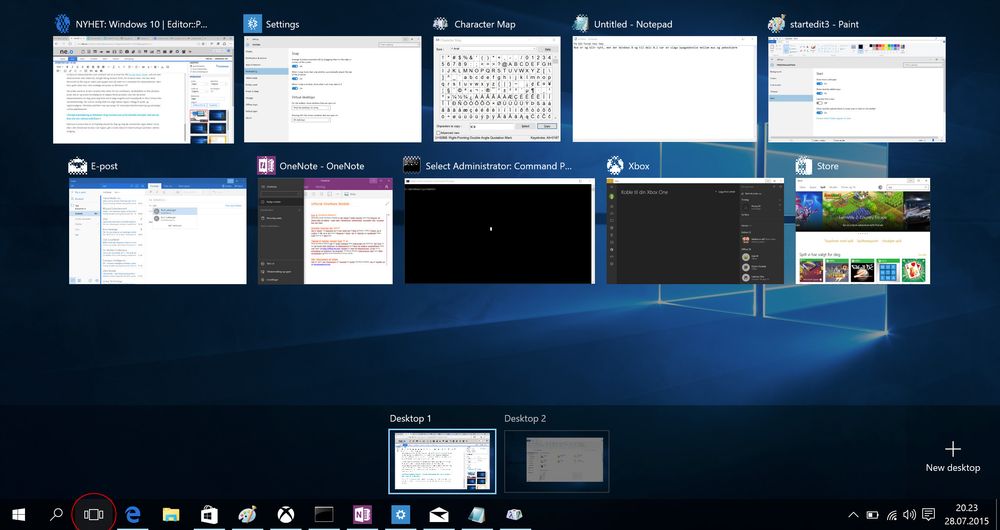Click the bag icon beside the Store title

coord(804,166)
